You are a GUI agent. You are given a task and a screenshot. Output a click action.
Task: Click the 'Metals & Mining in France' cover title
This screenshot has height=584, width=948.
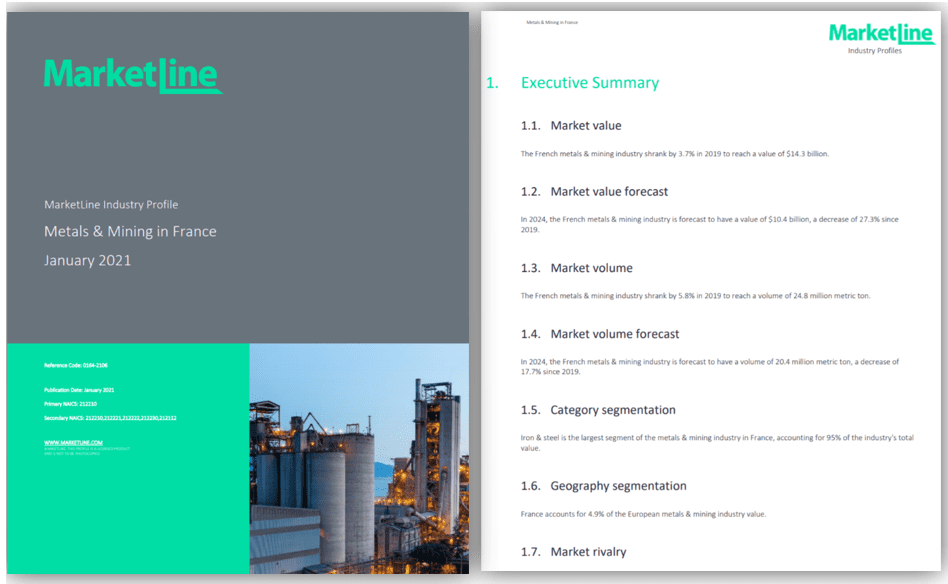130,232
